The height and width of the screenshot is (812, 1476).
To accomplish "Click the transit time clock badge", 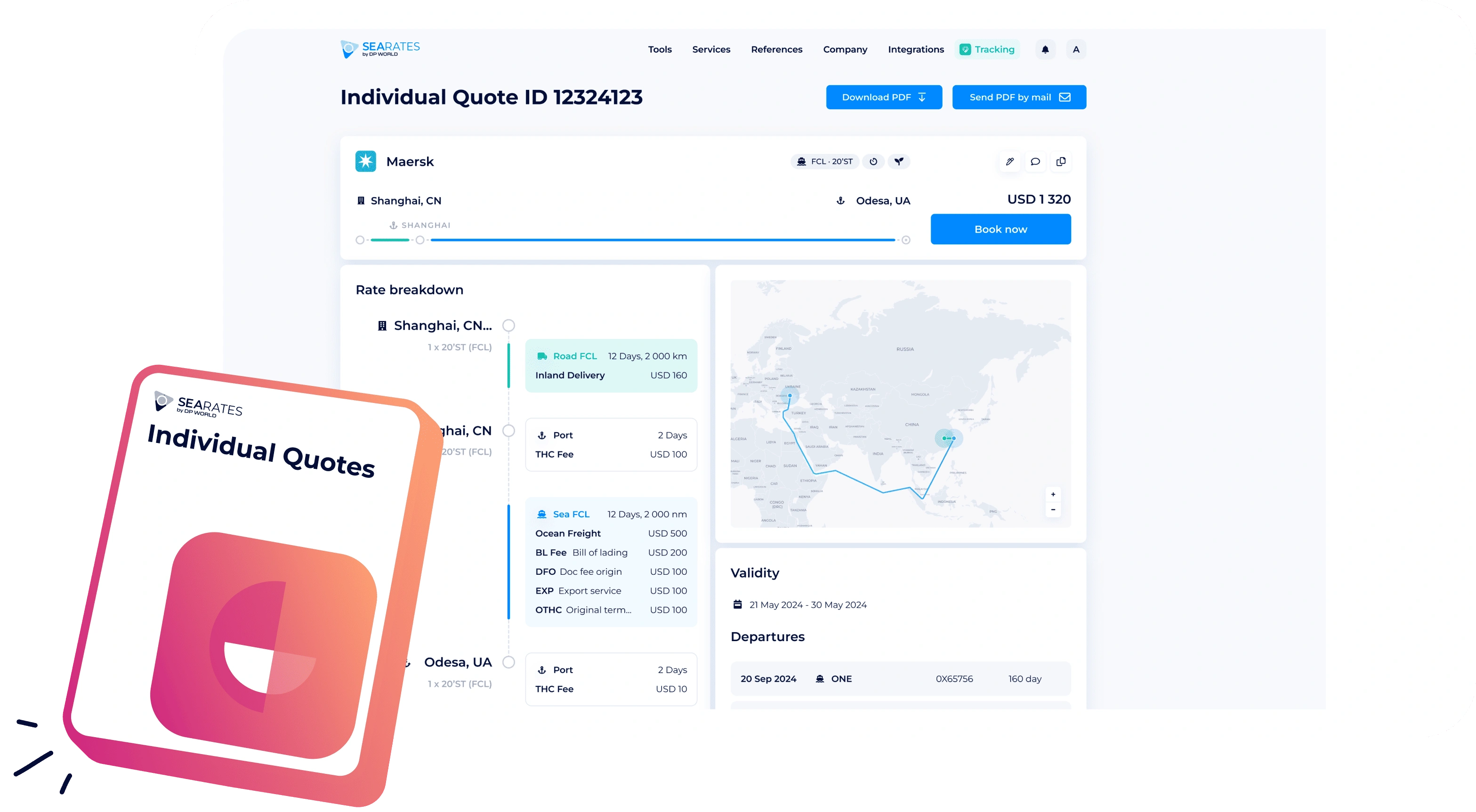I will click(x=873, y=161).
